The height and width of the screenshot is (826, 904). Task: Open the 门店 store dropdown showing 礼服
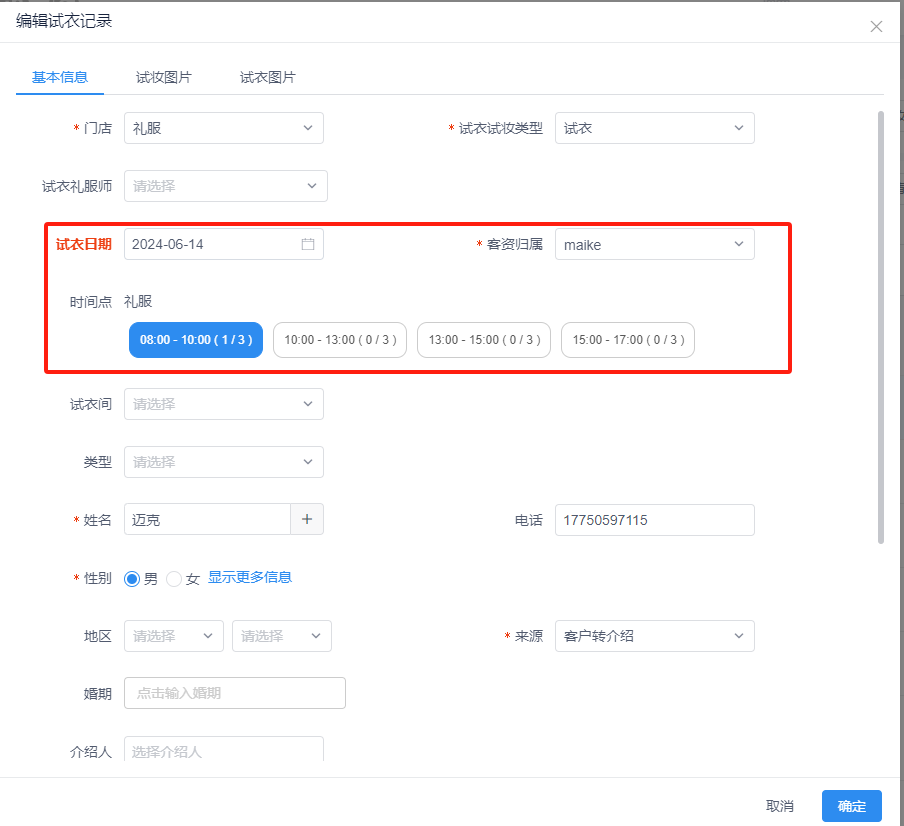pos(223,128)
